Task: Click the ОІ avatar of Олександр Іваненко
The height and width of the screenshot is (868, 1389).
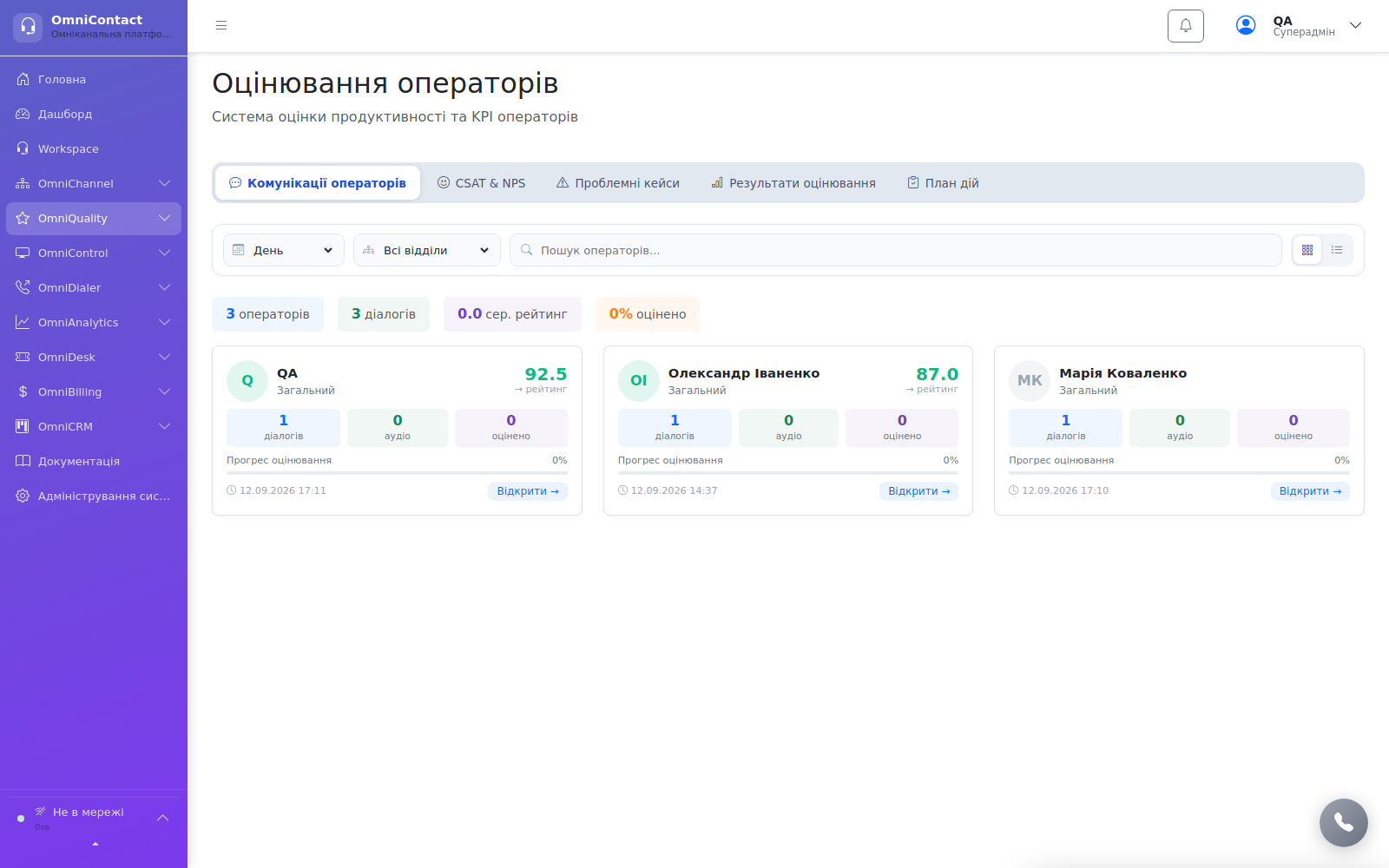Action: pos(639,380)
